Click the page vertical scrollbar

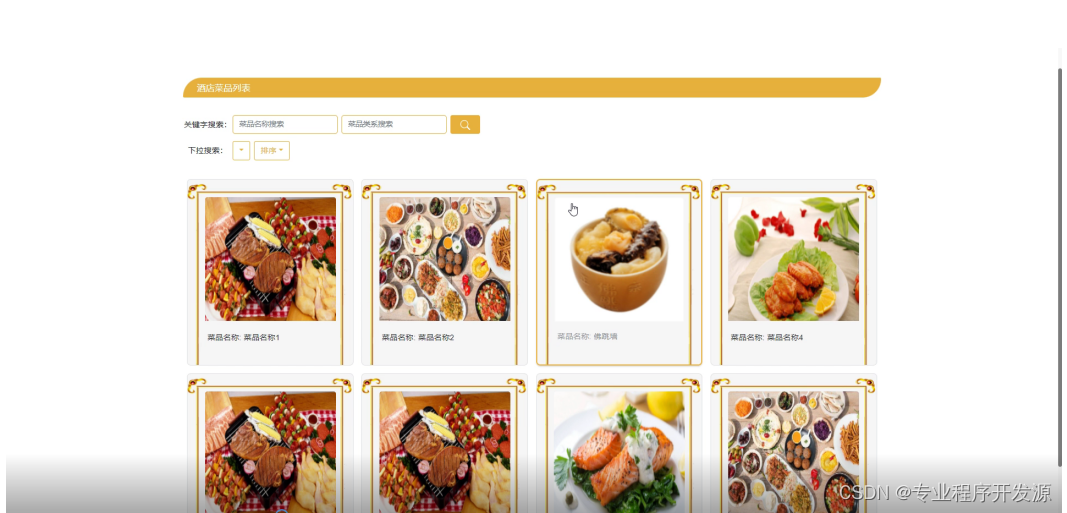(1060, 267)
